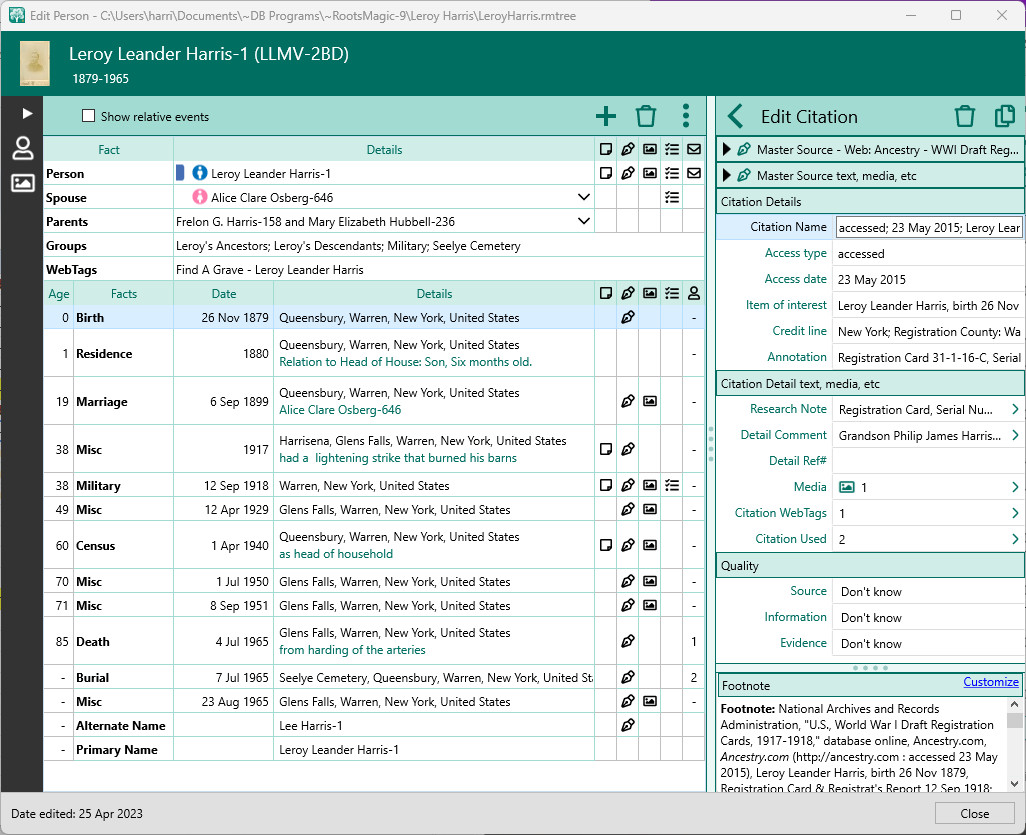
Task: Open the Parents dropdown arrow
Action: point(584,222)
